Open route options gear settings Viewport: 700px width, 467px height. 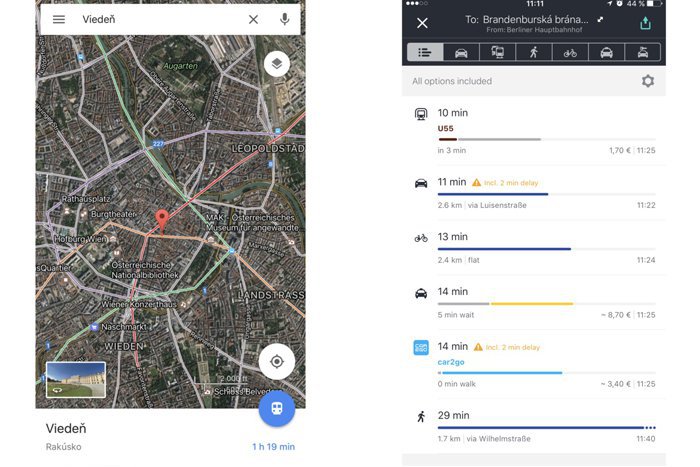pos(647,81)
